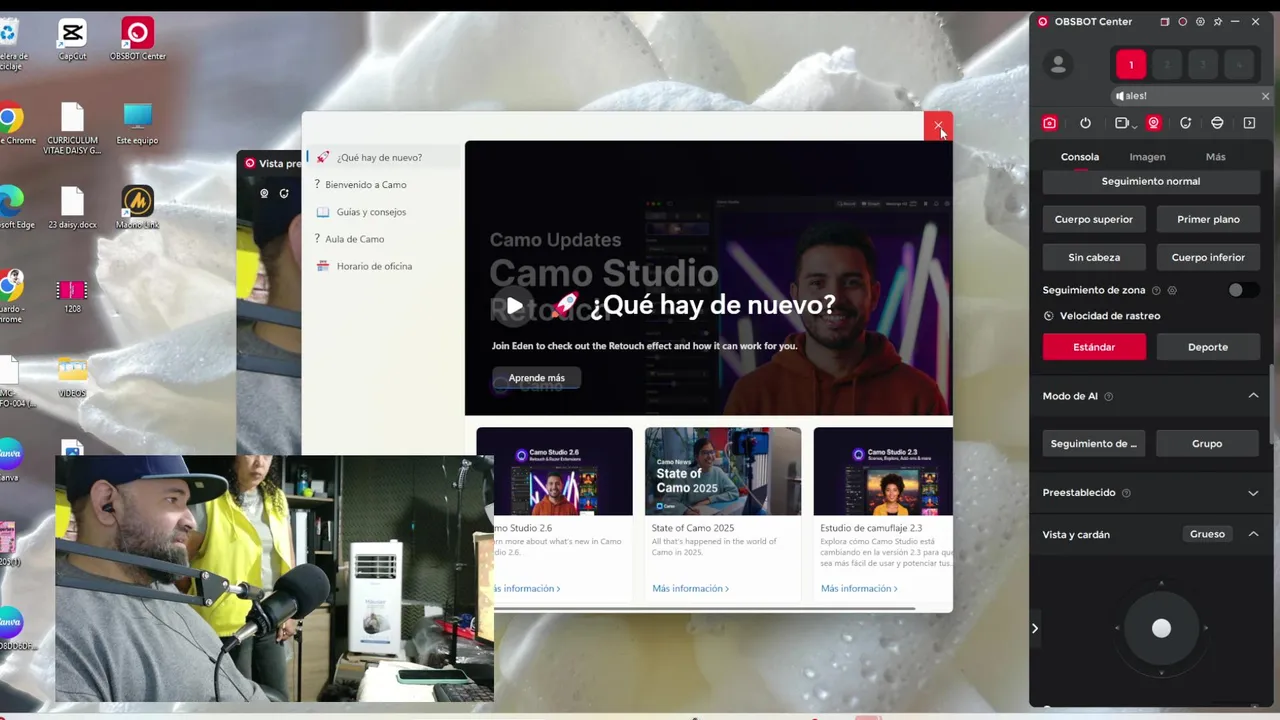Click help icon next to Preestablecido

pos(1126,493)
